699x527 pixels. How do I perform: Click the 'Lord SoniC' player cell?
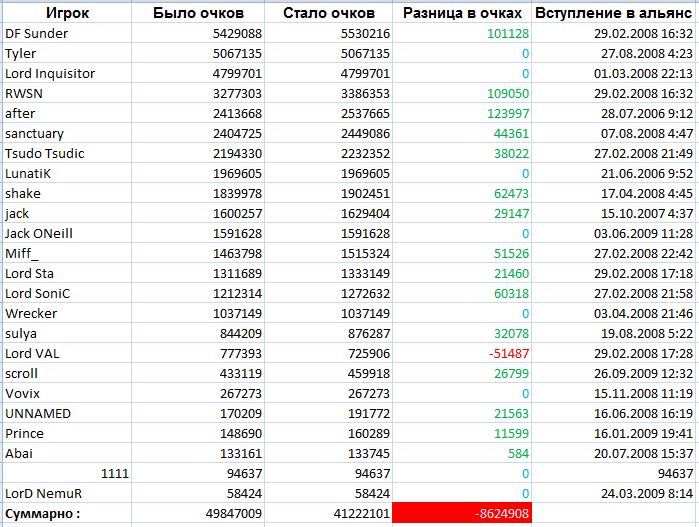67,293
